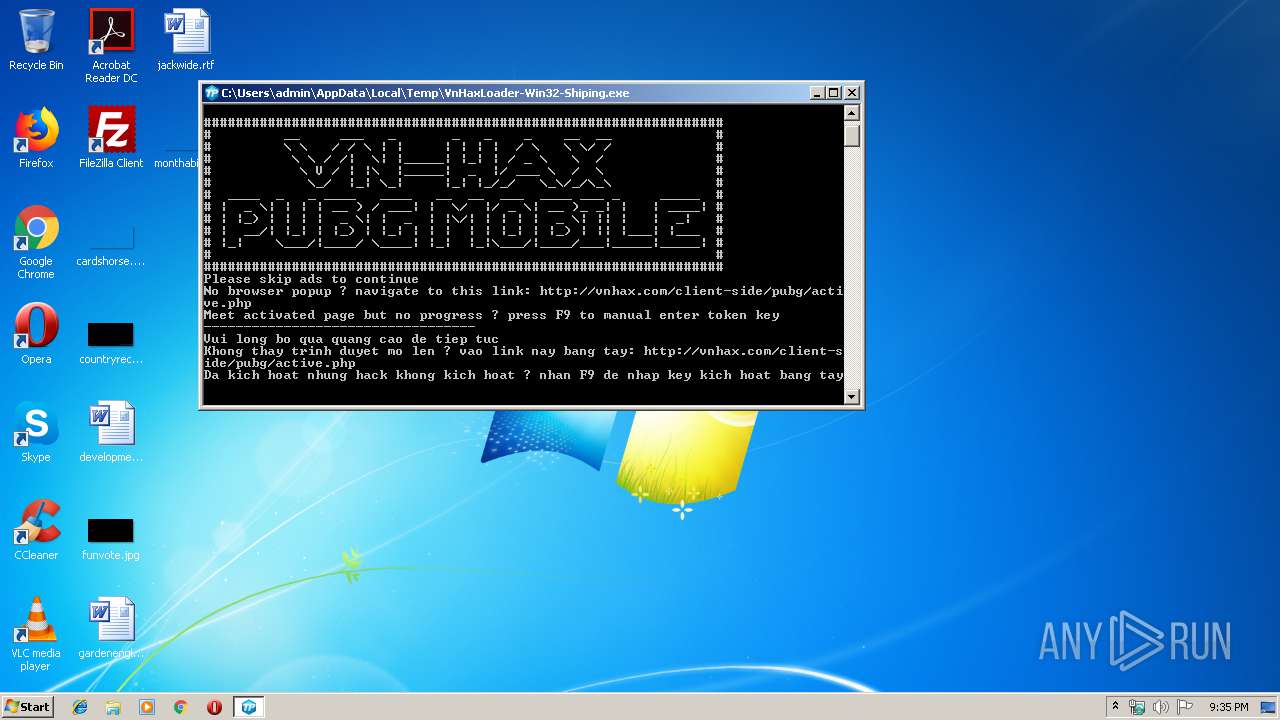Click the 'No browser popup' link line

click(x=523, y=297)
